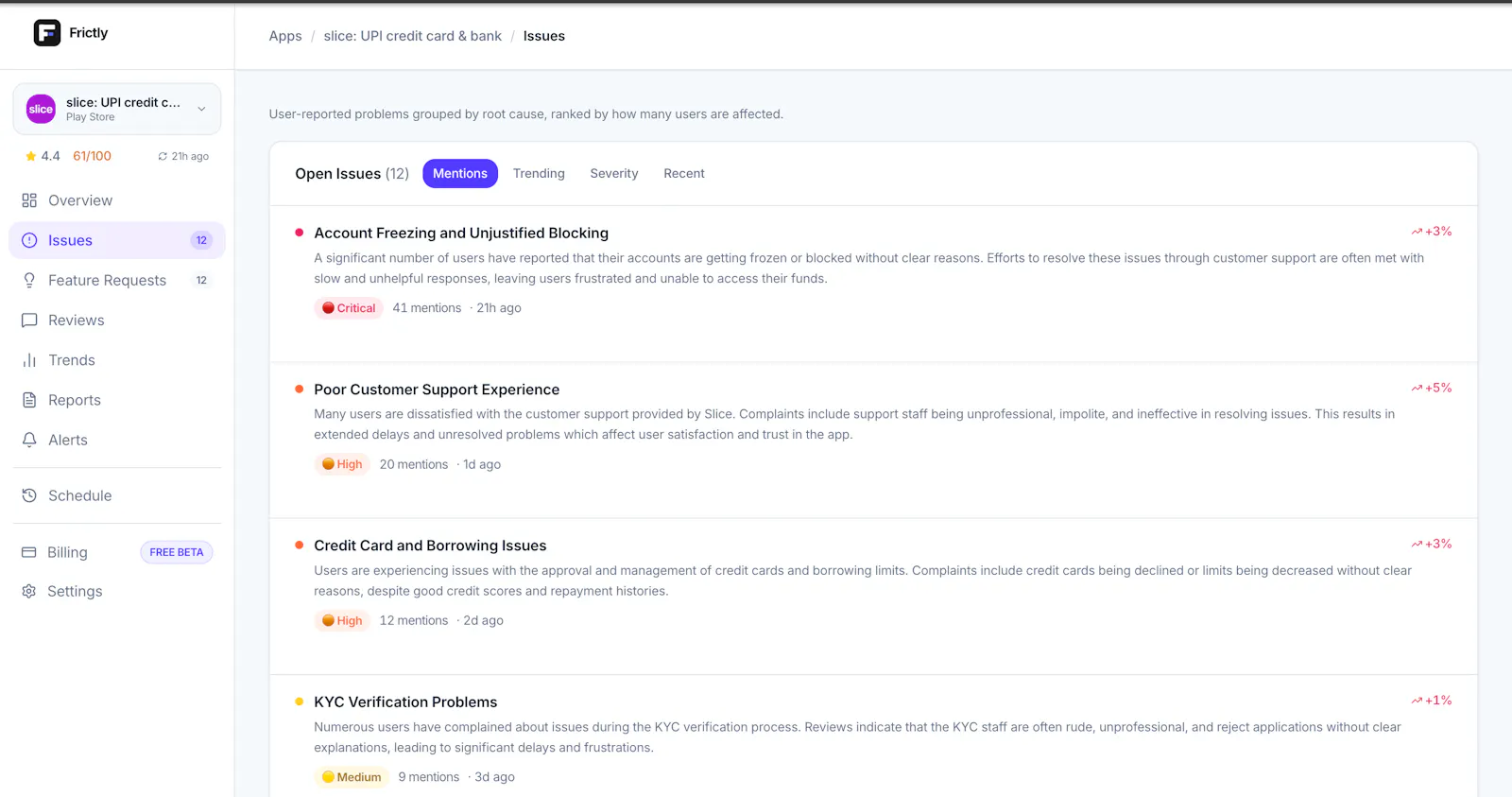1512x797 pixels.
Task: Open the Alerts section
Action: [117, 440]
